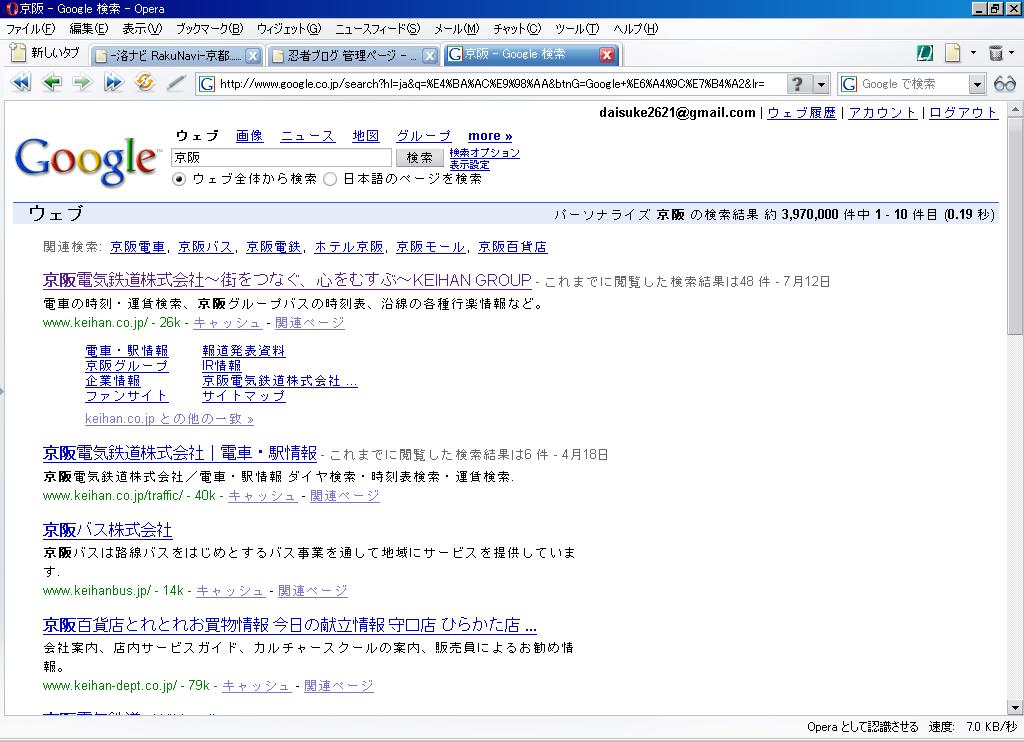Image resolution: width=1024 pixels, height=742 pixels.
Task: Click the rewind navigation icon
Action: [21, 83]
